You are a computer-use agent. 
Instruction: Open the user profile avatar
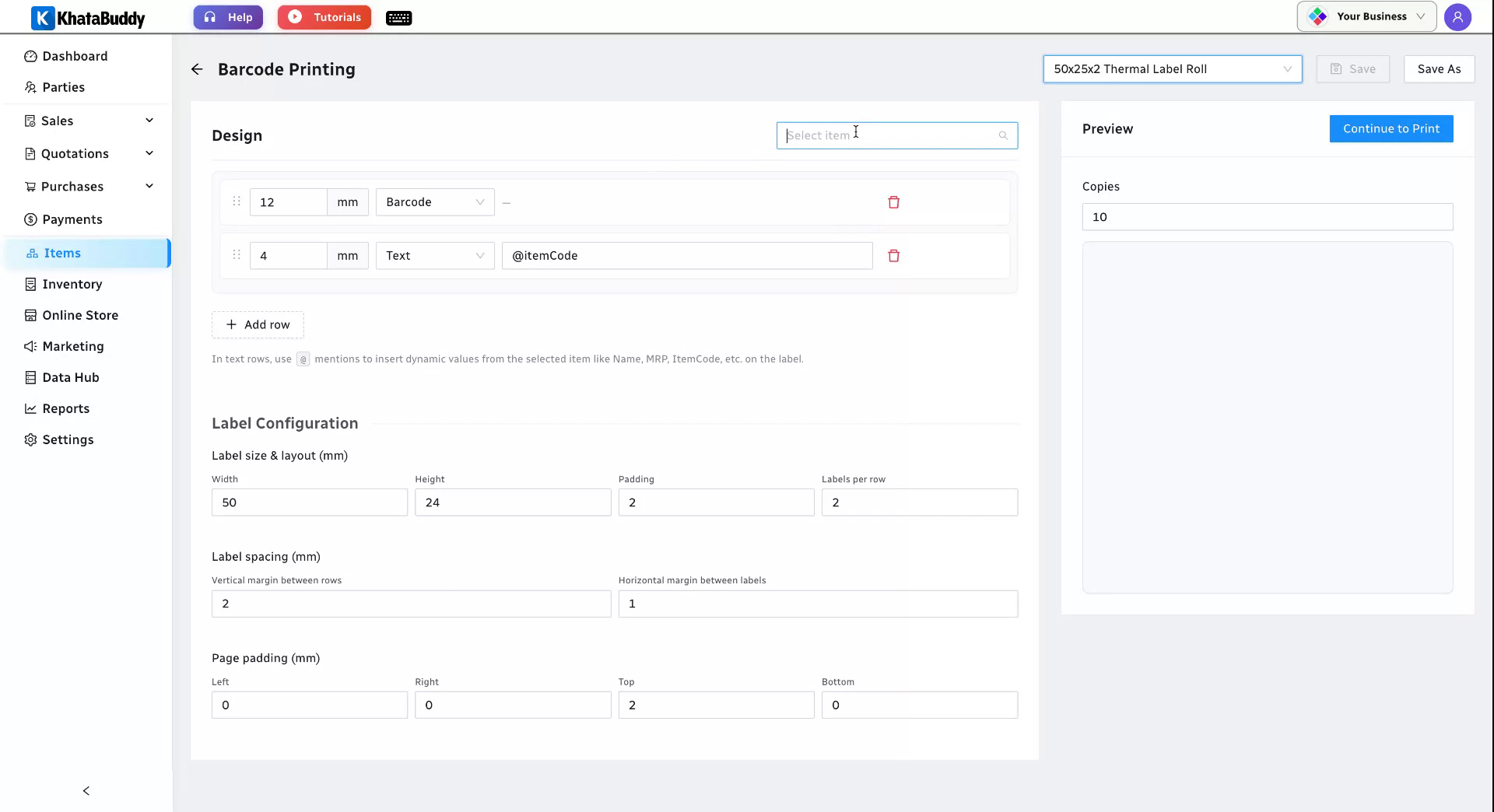tap(1457, 17)
